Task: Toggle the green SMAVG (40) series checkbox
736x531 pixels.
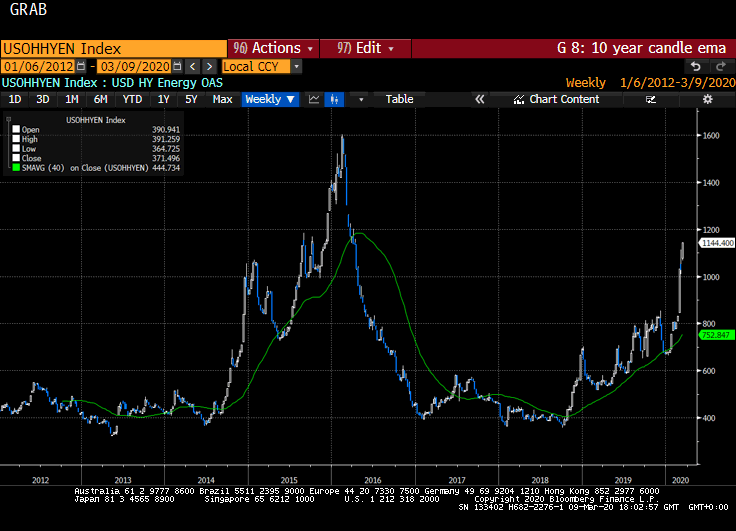Action: (x=16, y=168)
